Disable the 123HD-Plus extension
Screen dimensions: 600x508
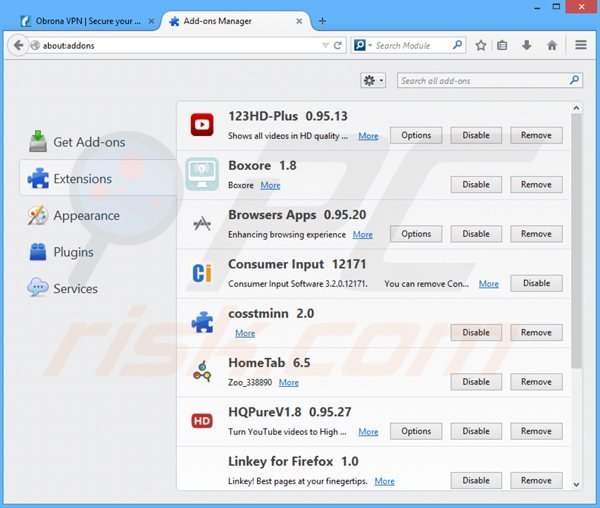click(x=476, y=135)
